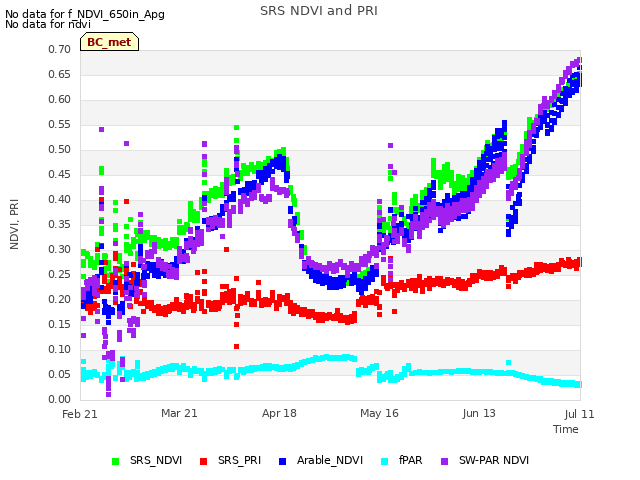Screen dimensions: 640x480
Task: Click the 0.30 y-axis tick label
Action: [x=60, y=249]
